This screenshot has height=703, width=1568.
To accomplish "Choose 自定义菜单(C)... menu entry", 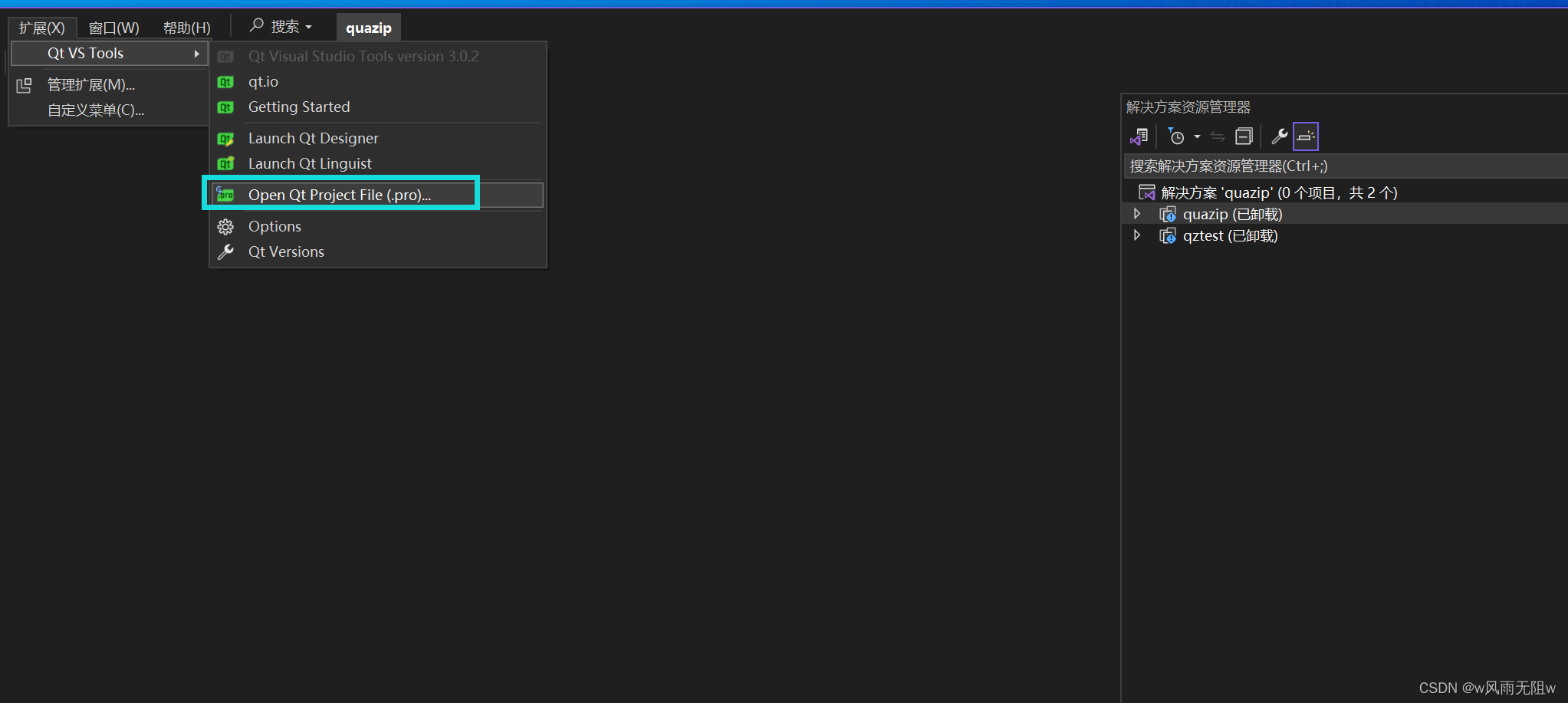I will click(x=96, y=110).
